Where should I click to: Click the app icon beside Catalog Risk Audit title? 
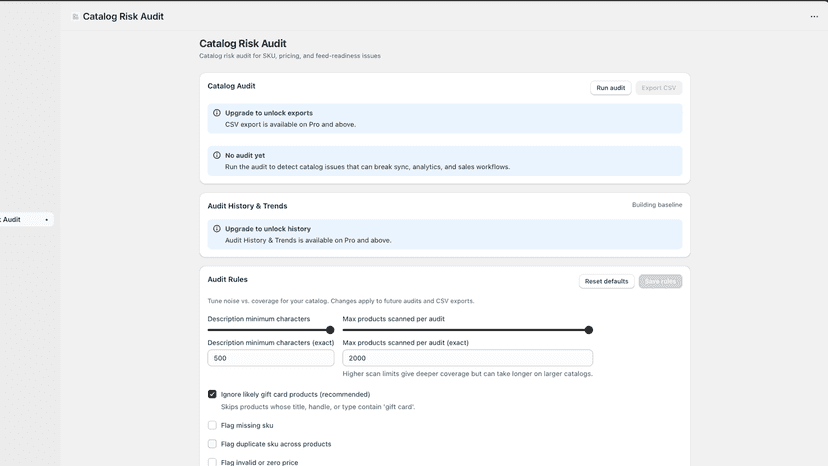pyautogui.click(x=76, y=17)
